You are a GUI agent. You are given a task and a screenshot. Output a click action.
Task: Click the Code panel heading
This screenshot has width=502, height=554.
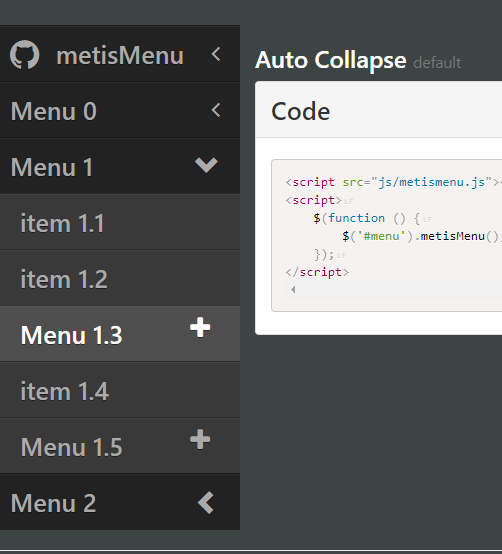pyautogui.click(x=301, y=112)
